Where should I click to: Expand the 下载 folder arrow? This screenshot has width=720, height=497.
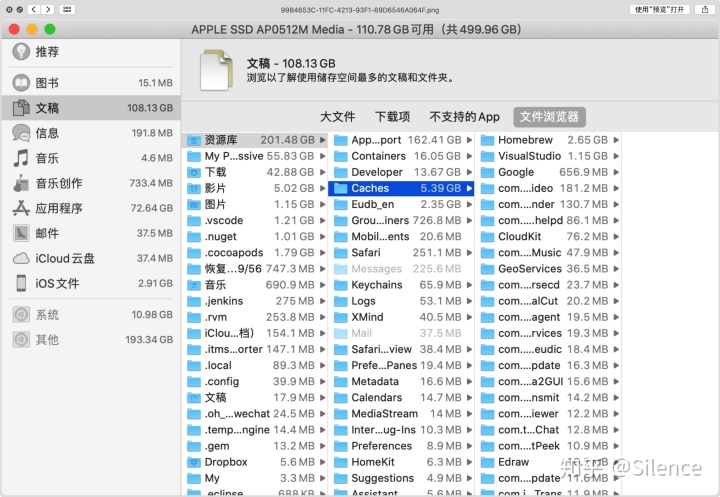(323, 172)
